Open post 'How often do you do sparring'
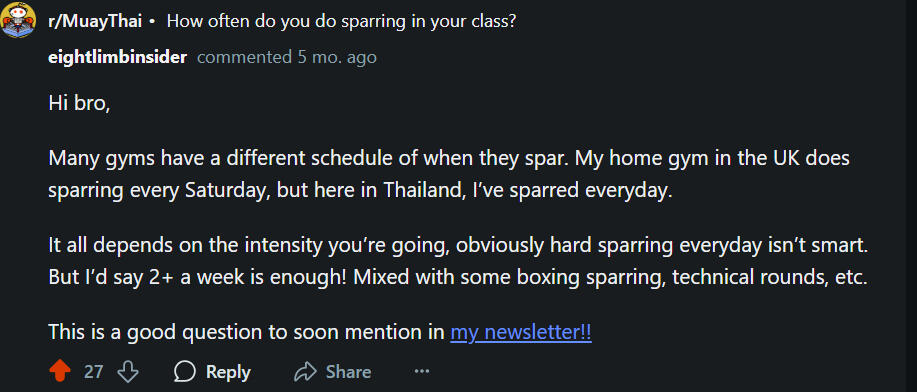This screenshot has width=917, height=392. (x=342, y=22)
